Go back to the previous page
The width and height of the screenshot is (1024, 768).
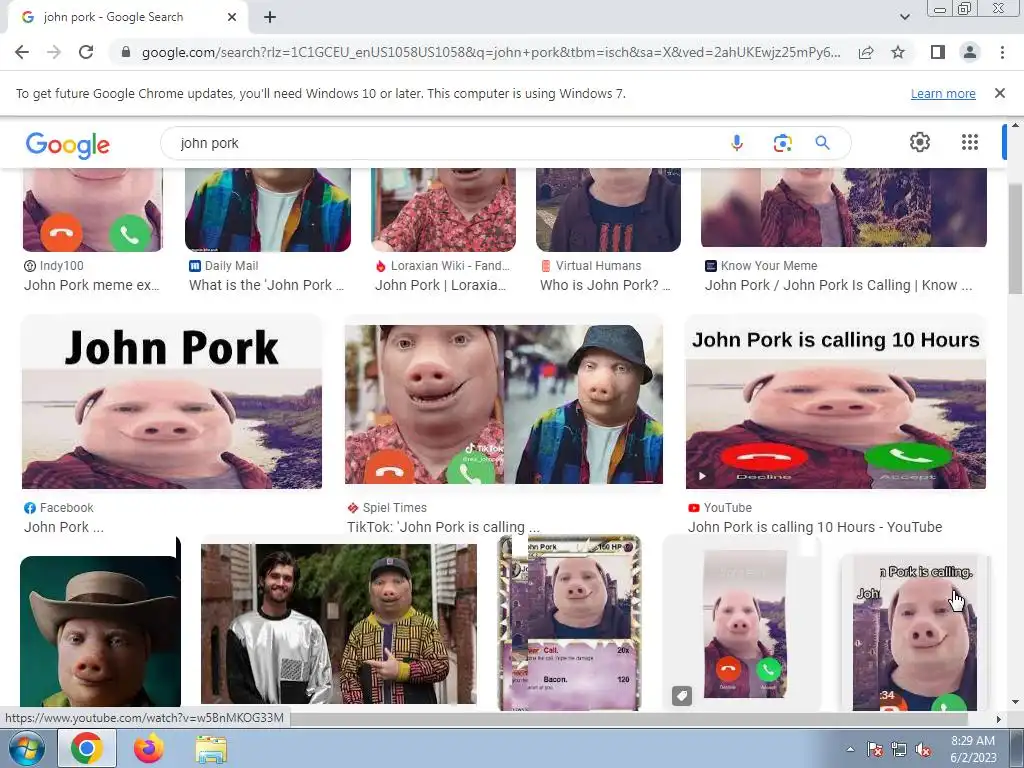(x=22, y=52)
